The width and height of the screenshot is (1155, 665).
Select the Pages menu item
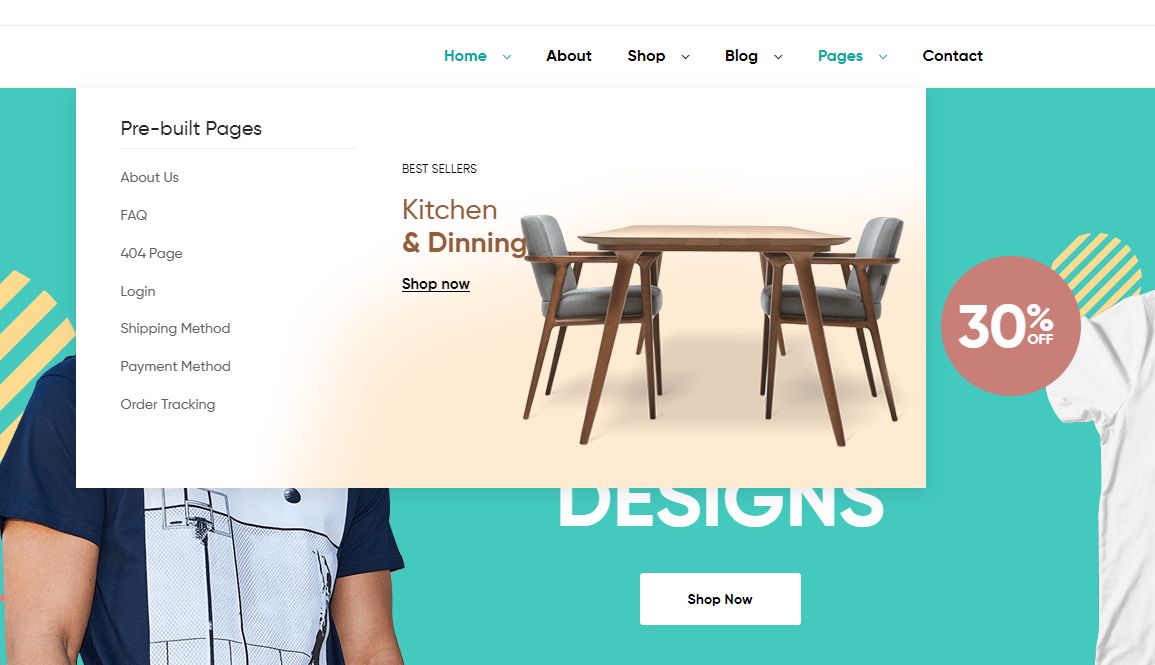click(x=840, y=56)
